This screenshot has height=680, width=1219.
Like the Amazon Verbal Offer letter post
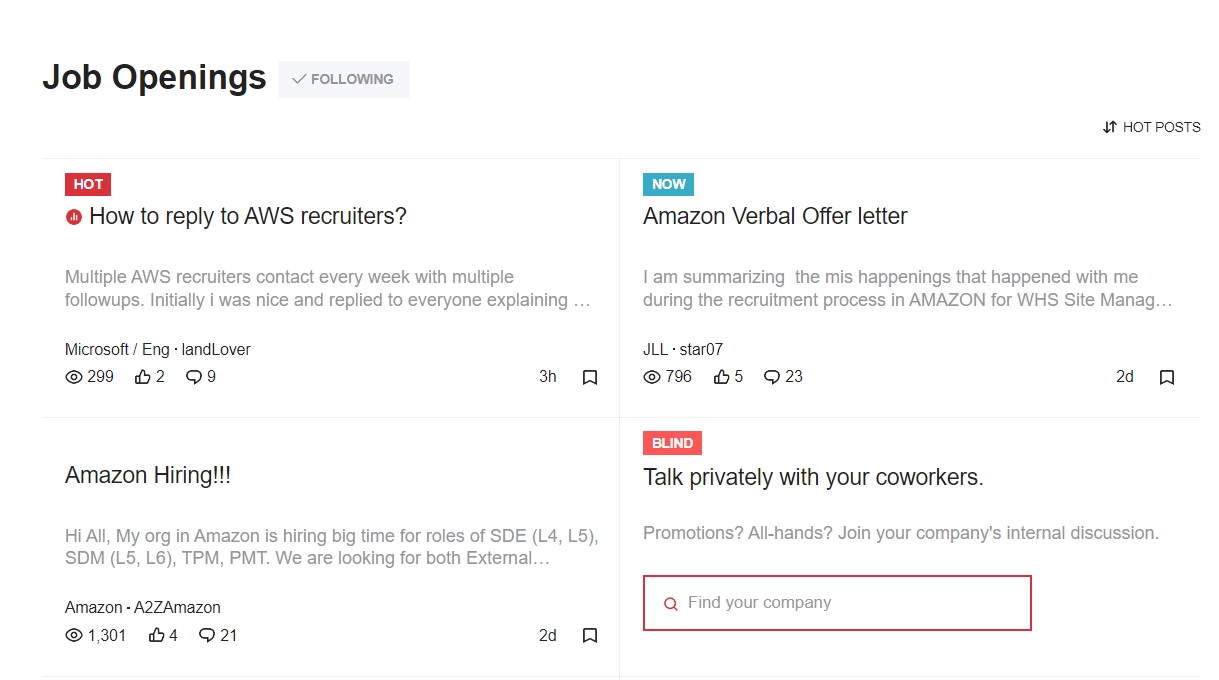pos(723,377)
